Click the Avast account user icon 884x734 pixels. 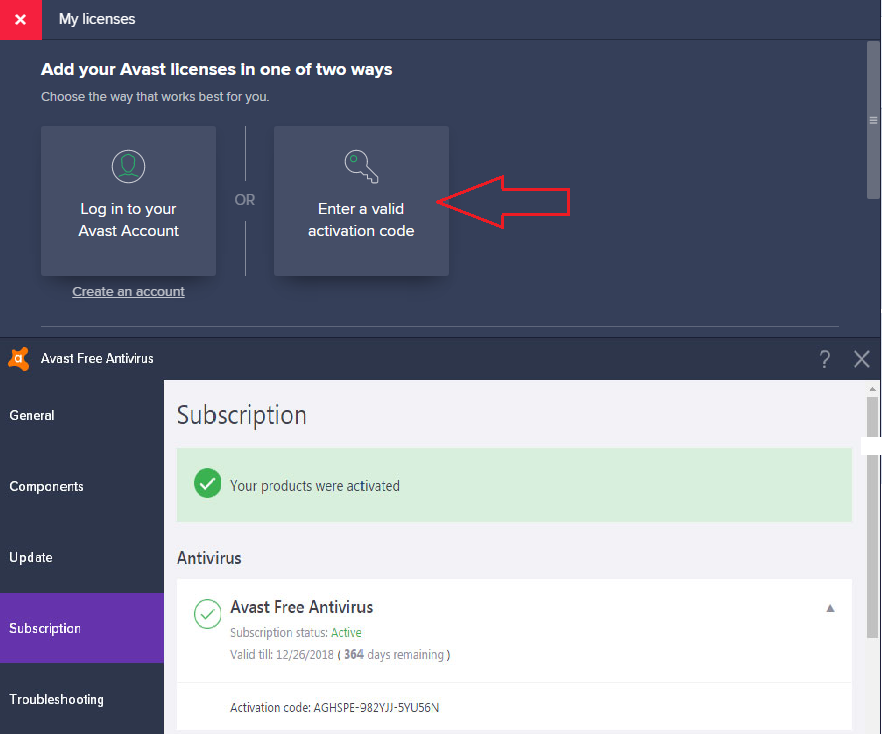pos(128,165)
